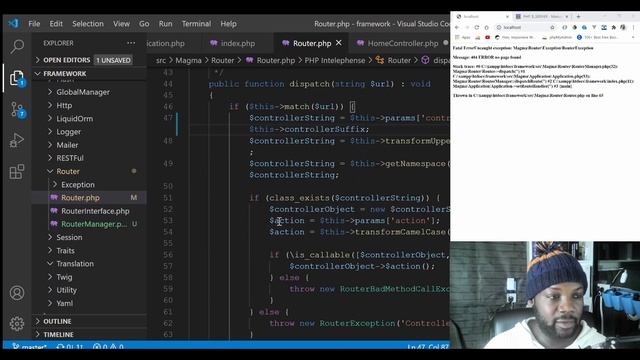Open Explorer more actions ellipsis
640x360 pixels.
coord(131,43)
